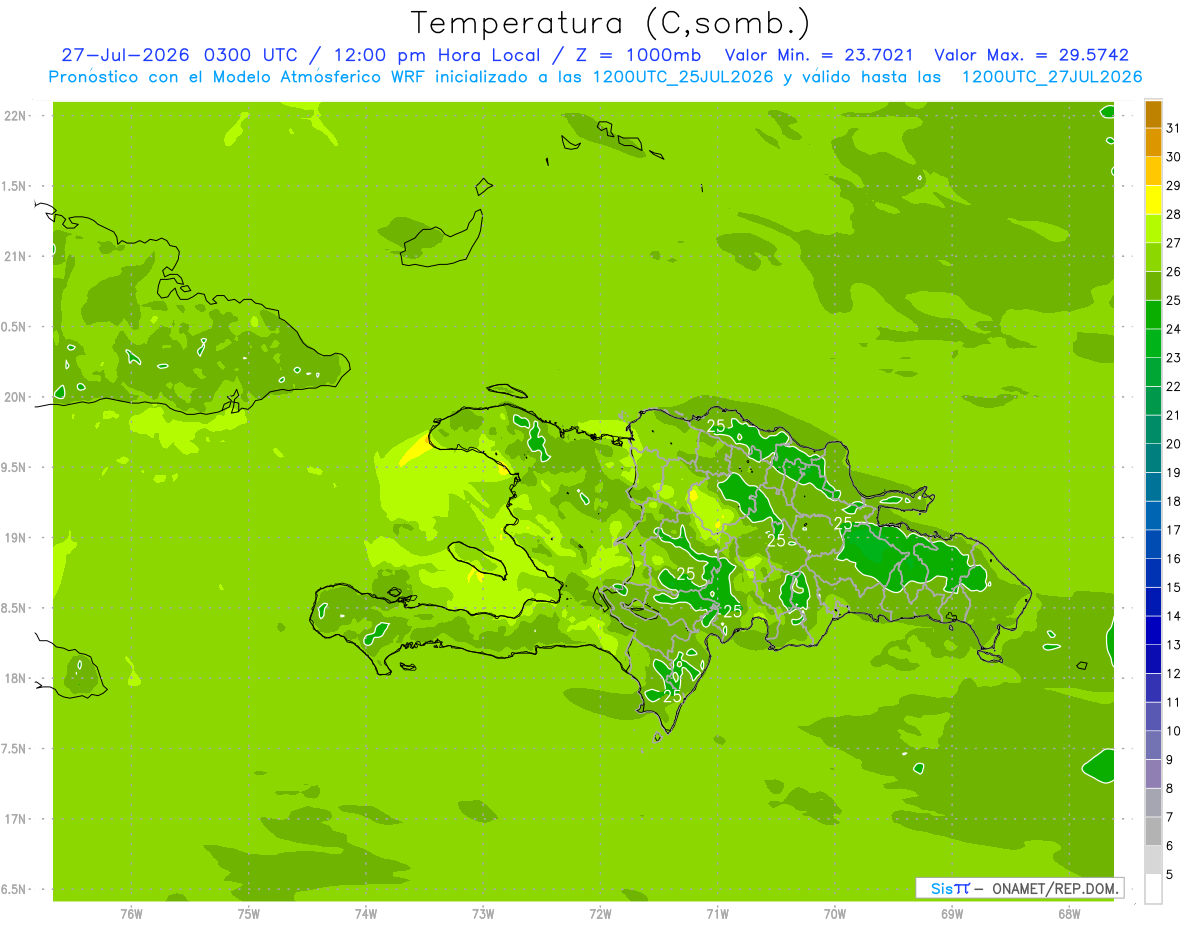
Task: Click the '71W' longitude axis label
Action: coord(717,914)
